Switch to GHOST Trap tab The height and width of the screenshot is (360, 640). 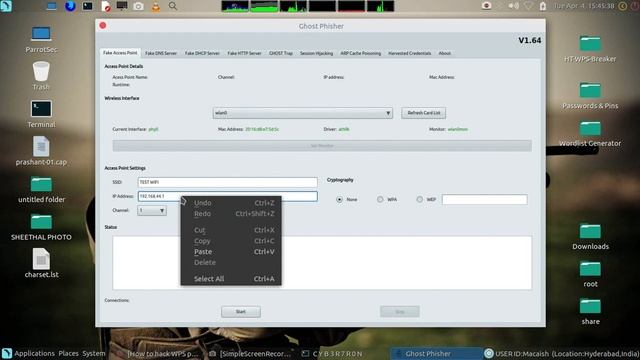[281, 53]
